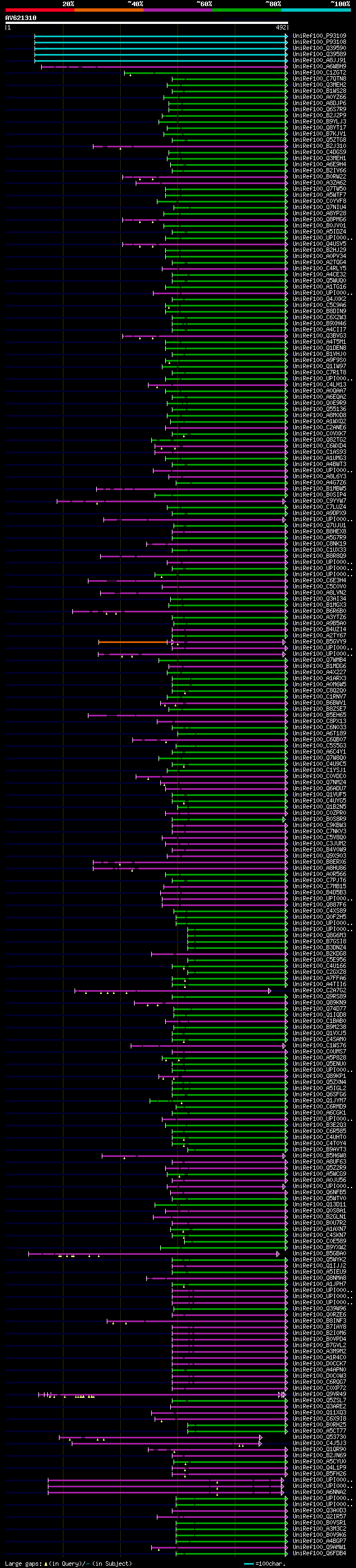Select UniRef100_A0YZ66 label
Image resolution: width=356 pixels, height=1568 pixels.
(319, 97)
